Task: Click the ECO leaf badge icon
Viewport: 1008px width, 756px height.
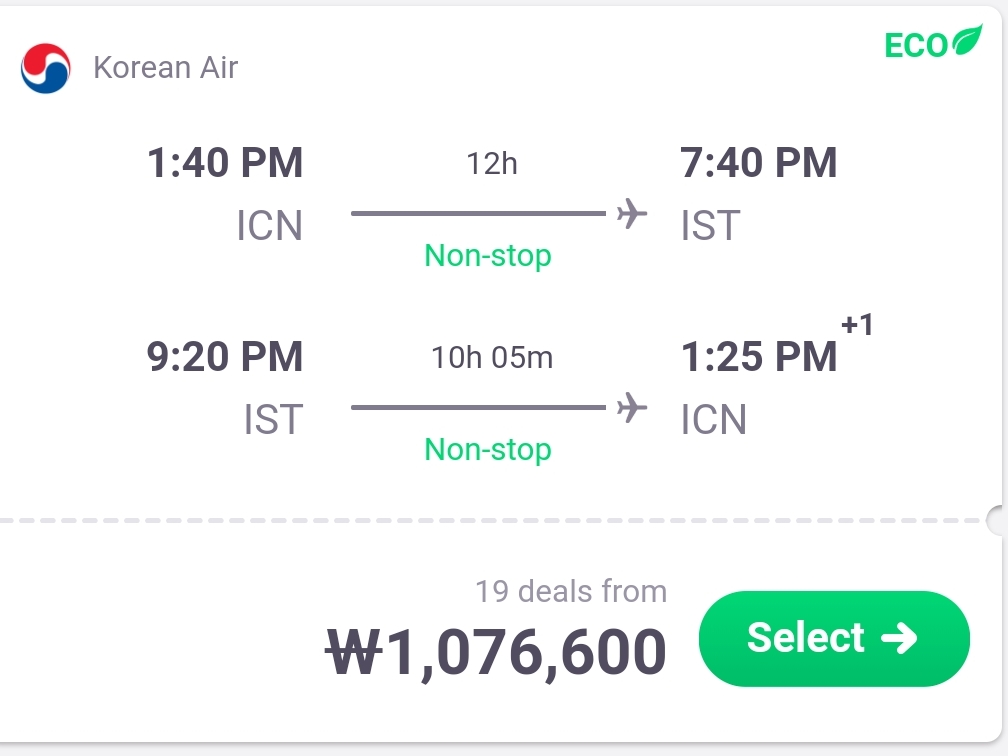Action: point(967,43)
